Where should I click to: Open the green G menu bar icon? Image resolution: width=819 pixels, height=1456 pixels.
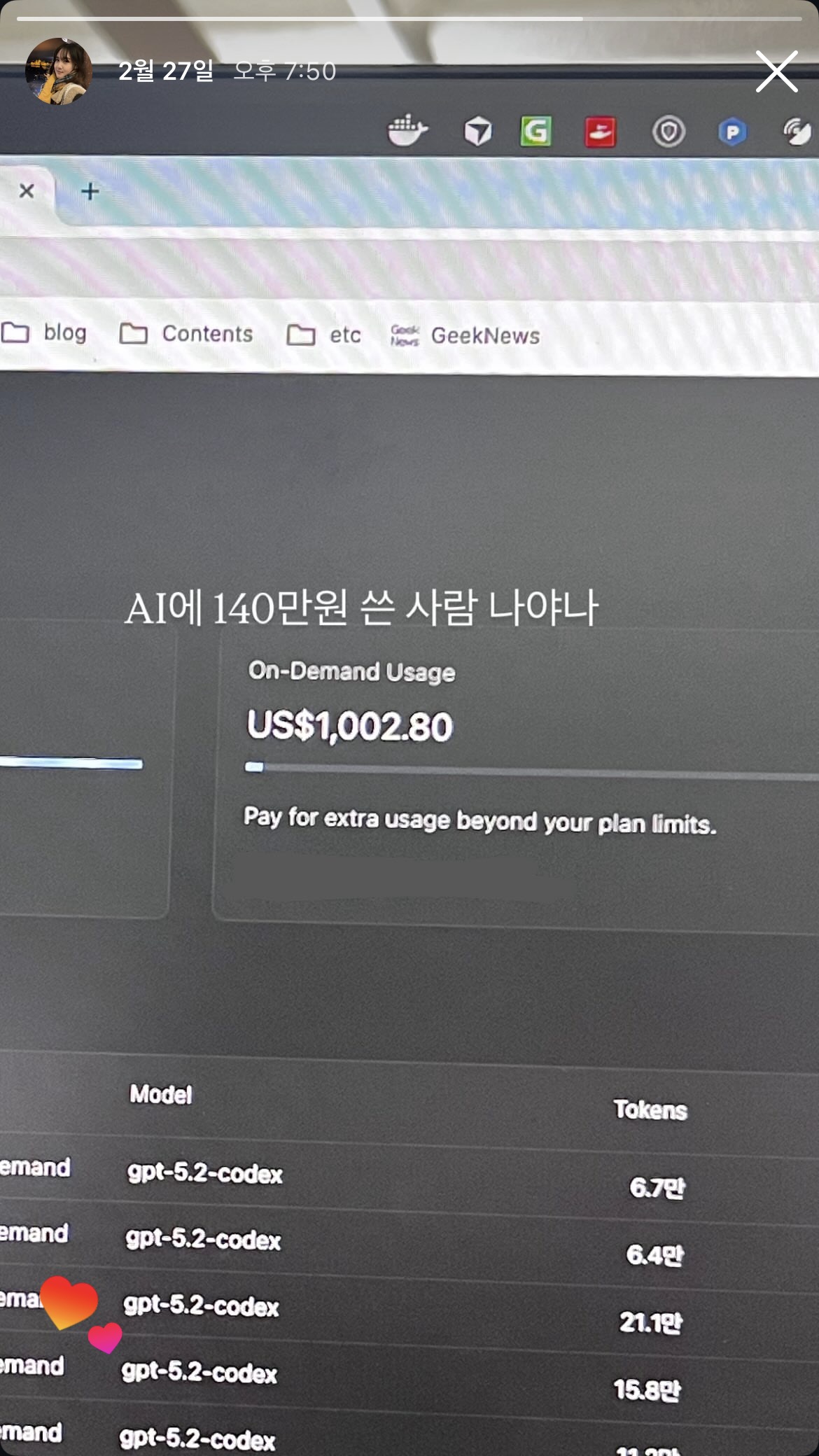point(535,131)
